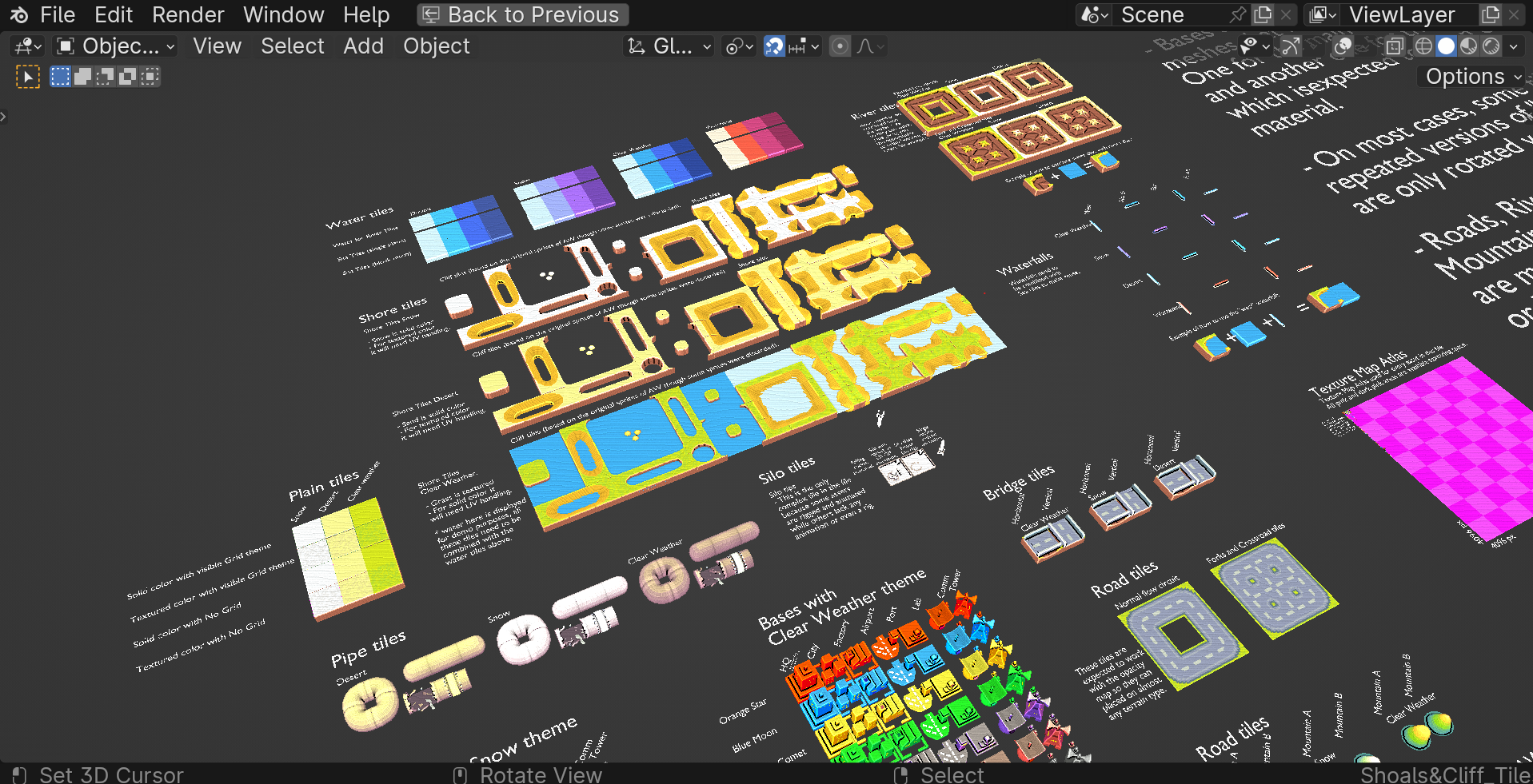Click the 'Set 3D Cursor' status bar hint
Image resolution: width=1533 pixels, height=784 pixels.
point(111,774)
